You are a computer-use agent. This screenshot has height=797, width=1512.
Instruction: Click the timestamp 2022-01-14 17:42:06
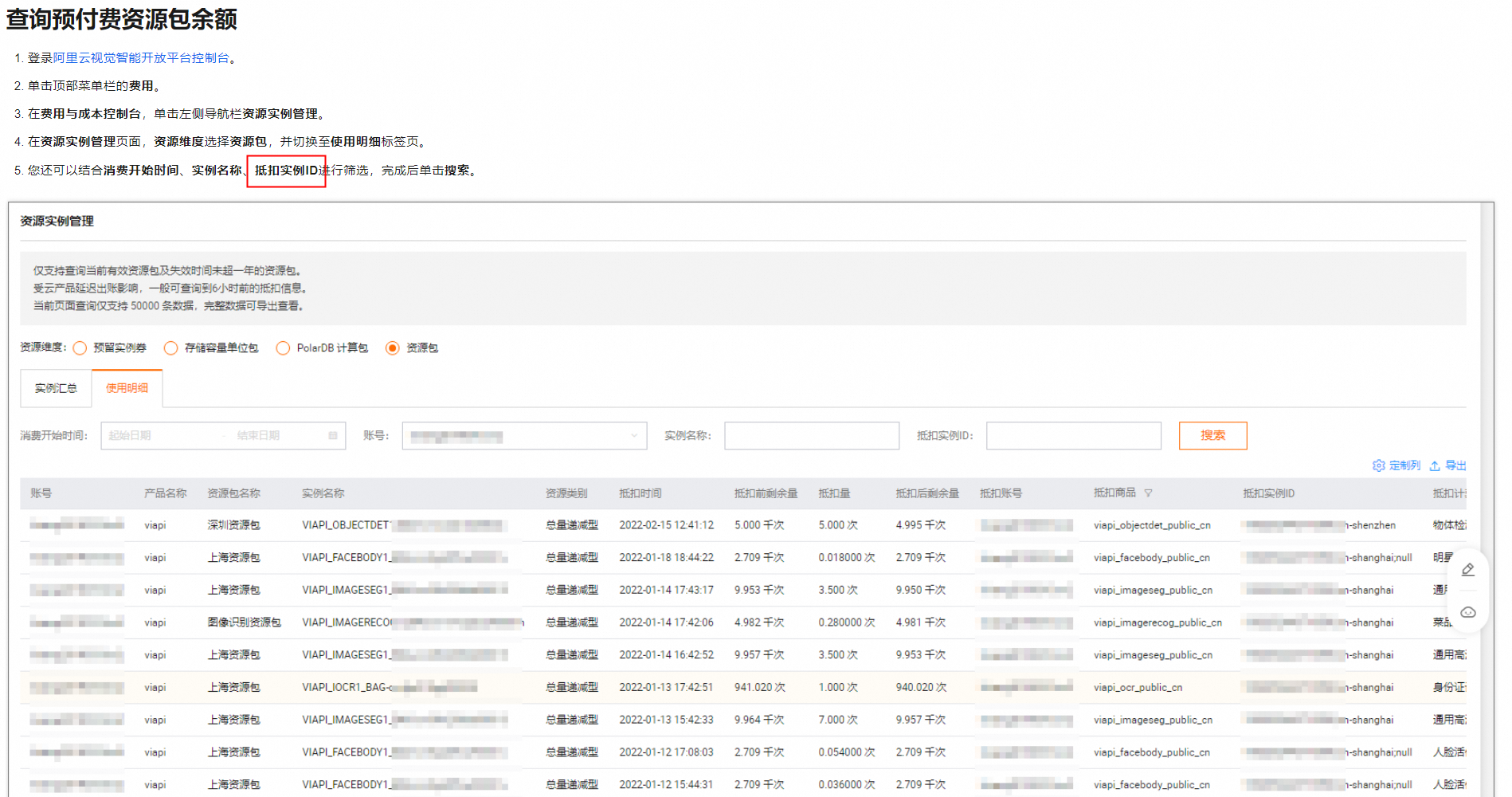coord(667,622)
